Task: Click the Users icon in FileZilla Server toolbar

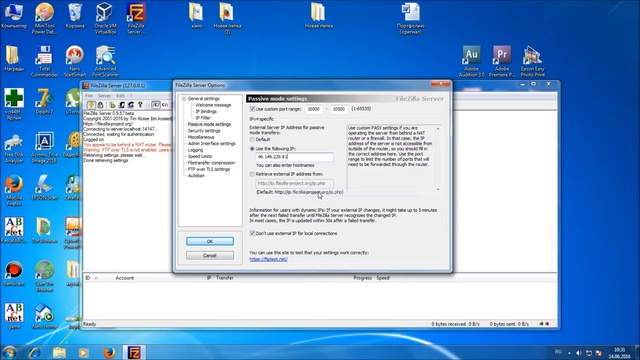Action: coord(122,105)
